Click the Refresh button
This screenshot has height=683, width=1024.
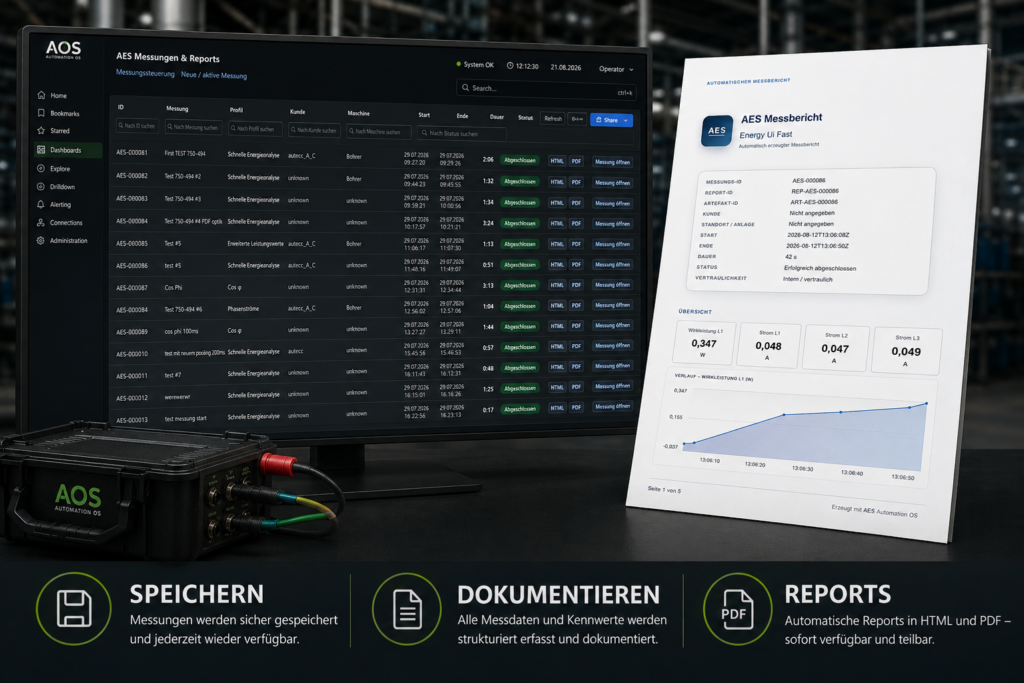[552, 119]
